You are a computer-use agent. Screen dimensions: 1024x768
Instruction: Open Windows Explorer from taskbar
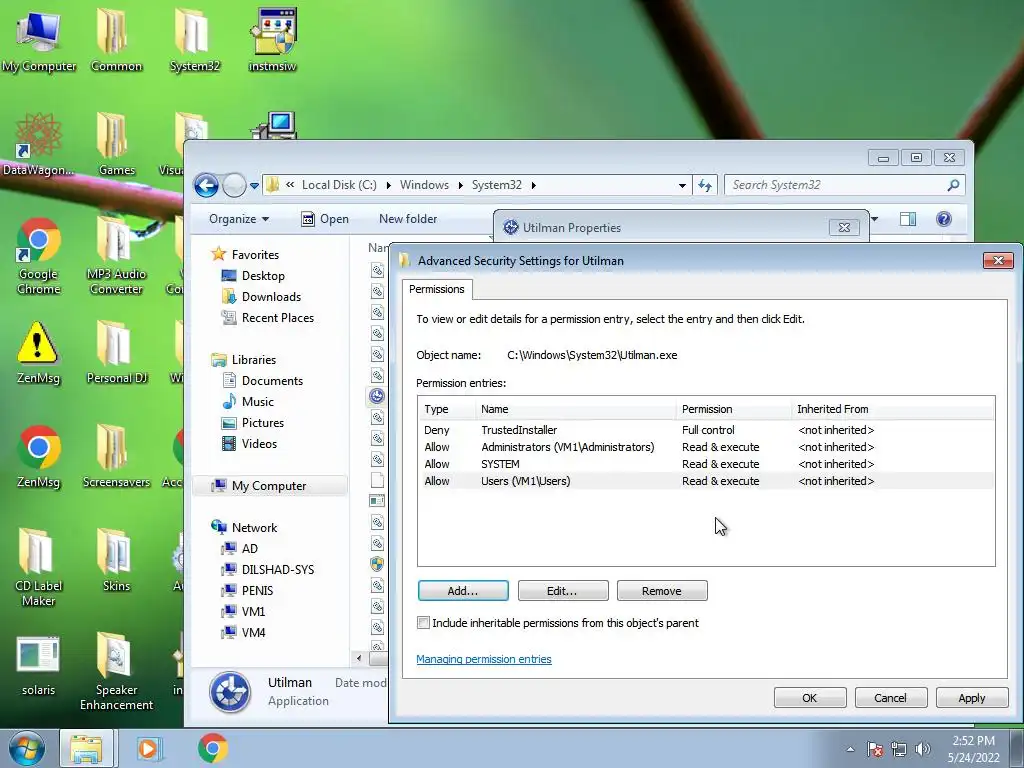86,748
